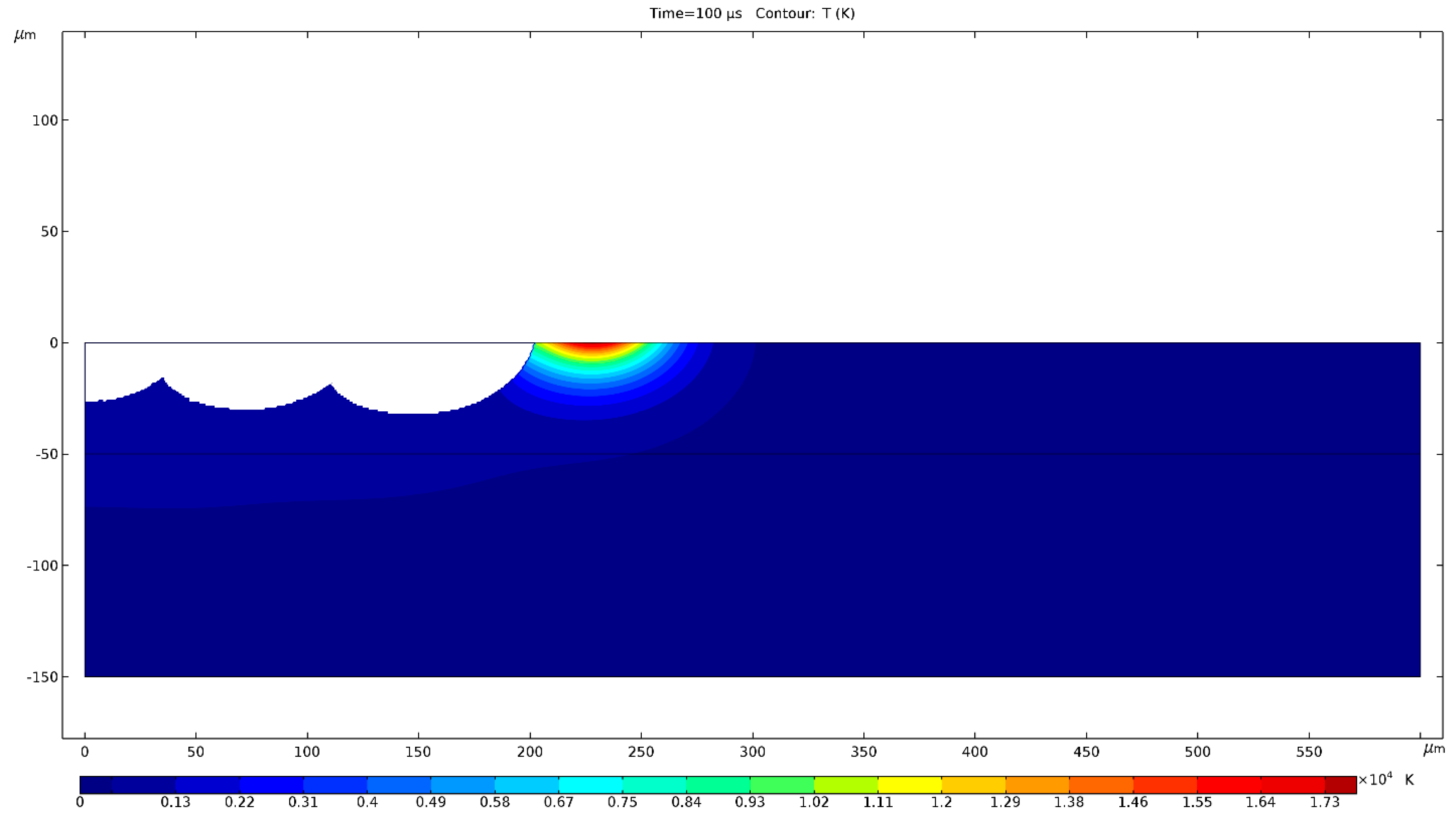Click the orange legend swatch above 1.38
The image size is (1456, 820).
coord(1037,785)
